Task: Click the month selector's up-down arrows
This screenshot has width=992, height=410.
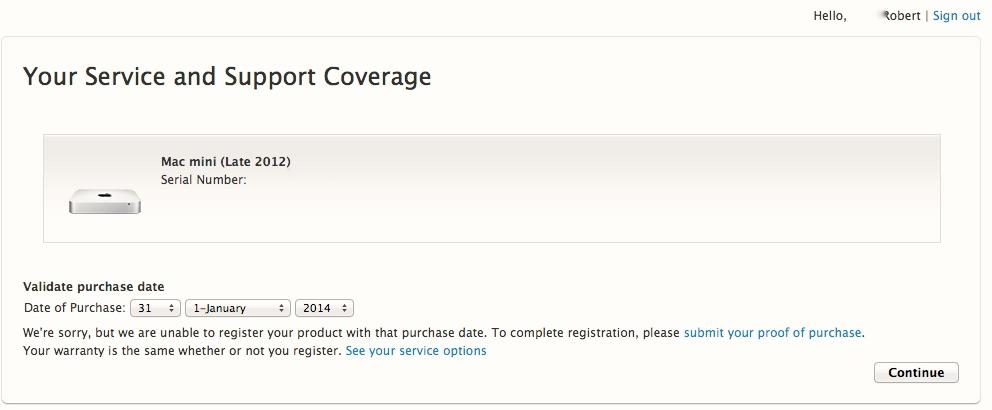Action: (x=281, y=308)
